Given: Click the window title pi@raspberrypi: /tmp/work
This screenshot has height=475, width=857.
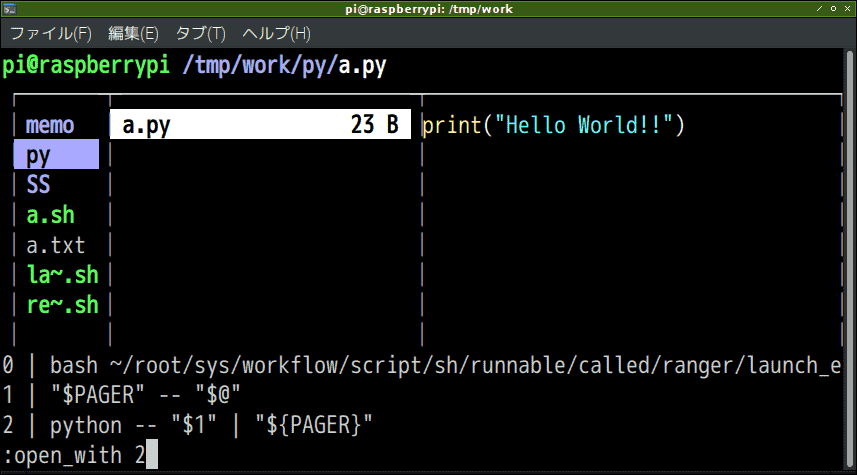Looking at the screenshot, I should (429, 9).
